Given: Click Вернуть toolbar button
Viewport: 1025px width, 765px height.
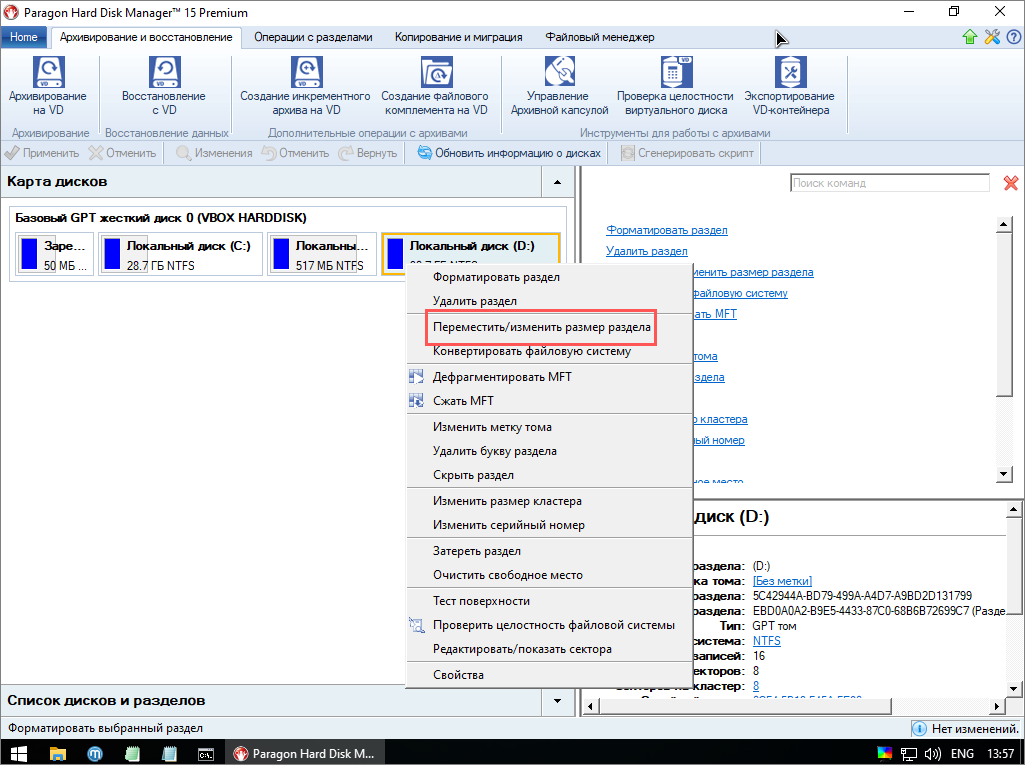Looking at the screenshot, I should coord(368,153).
